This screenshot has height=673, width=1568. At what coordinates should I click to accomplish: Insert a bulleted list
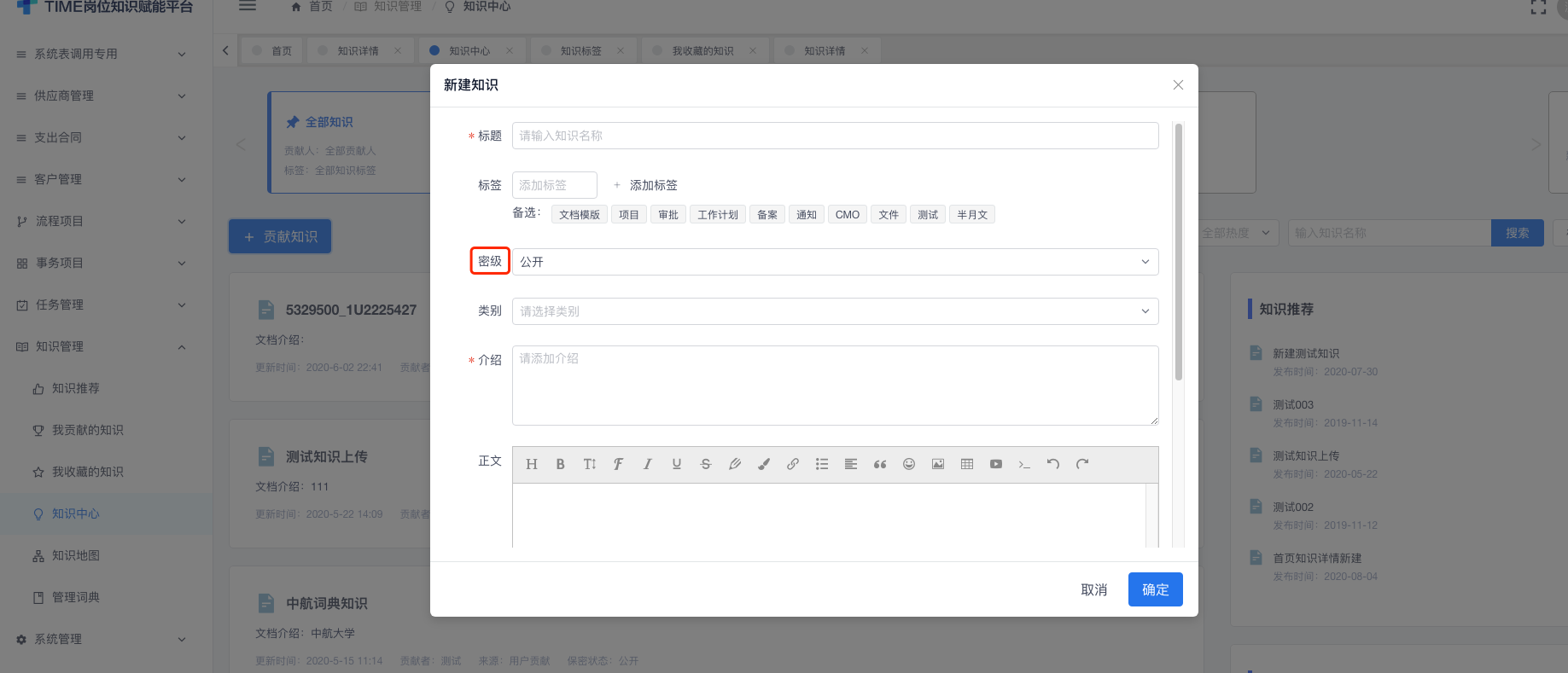tap(822, 464)
